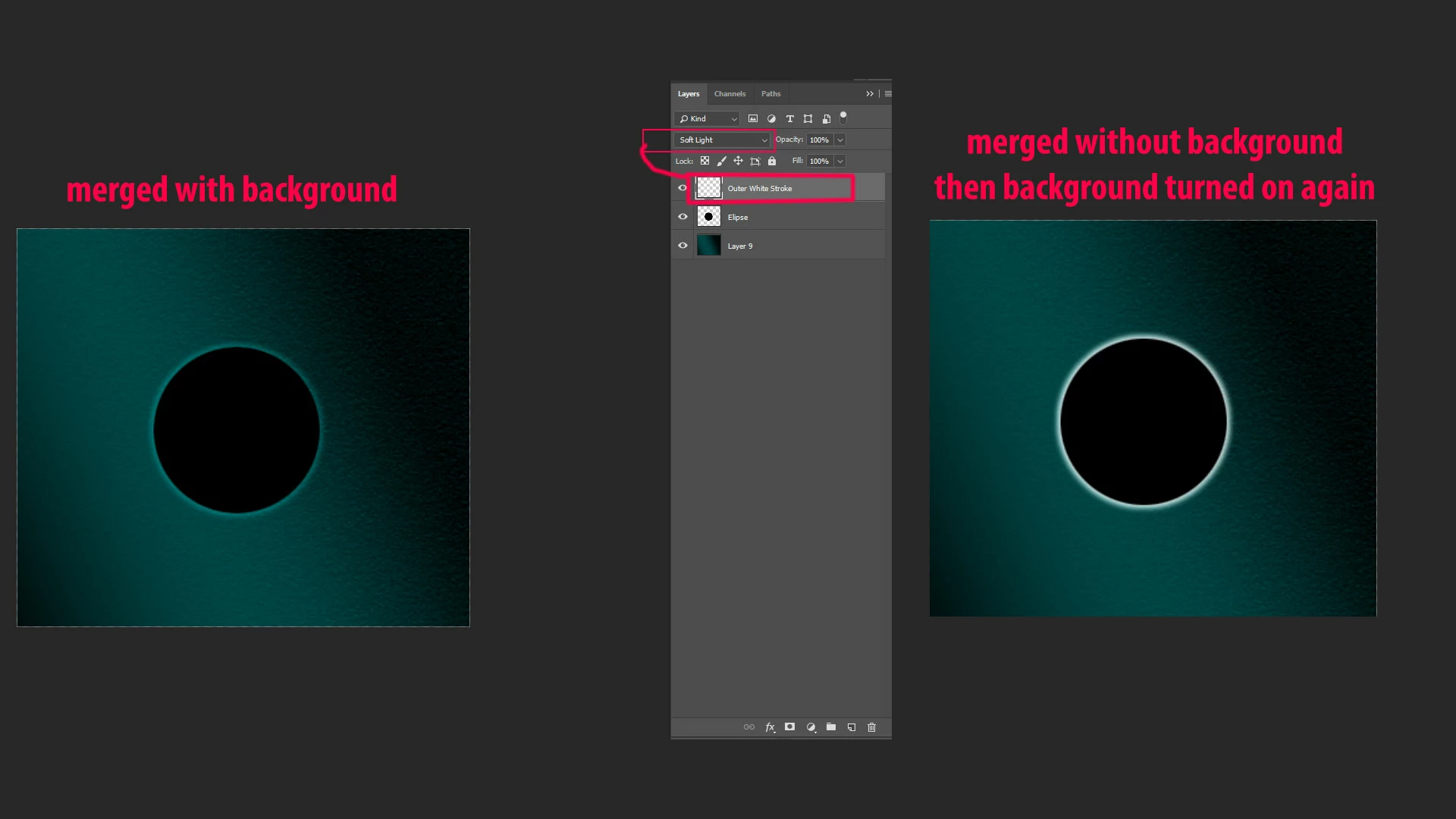Click the filter for type layers icon
The image size is (1456, 819).
click(x=789, y=118)
